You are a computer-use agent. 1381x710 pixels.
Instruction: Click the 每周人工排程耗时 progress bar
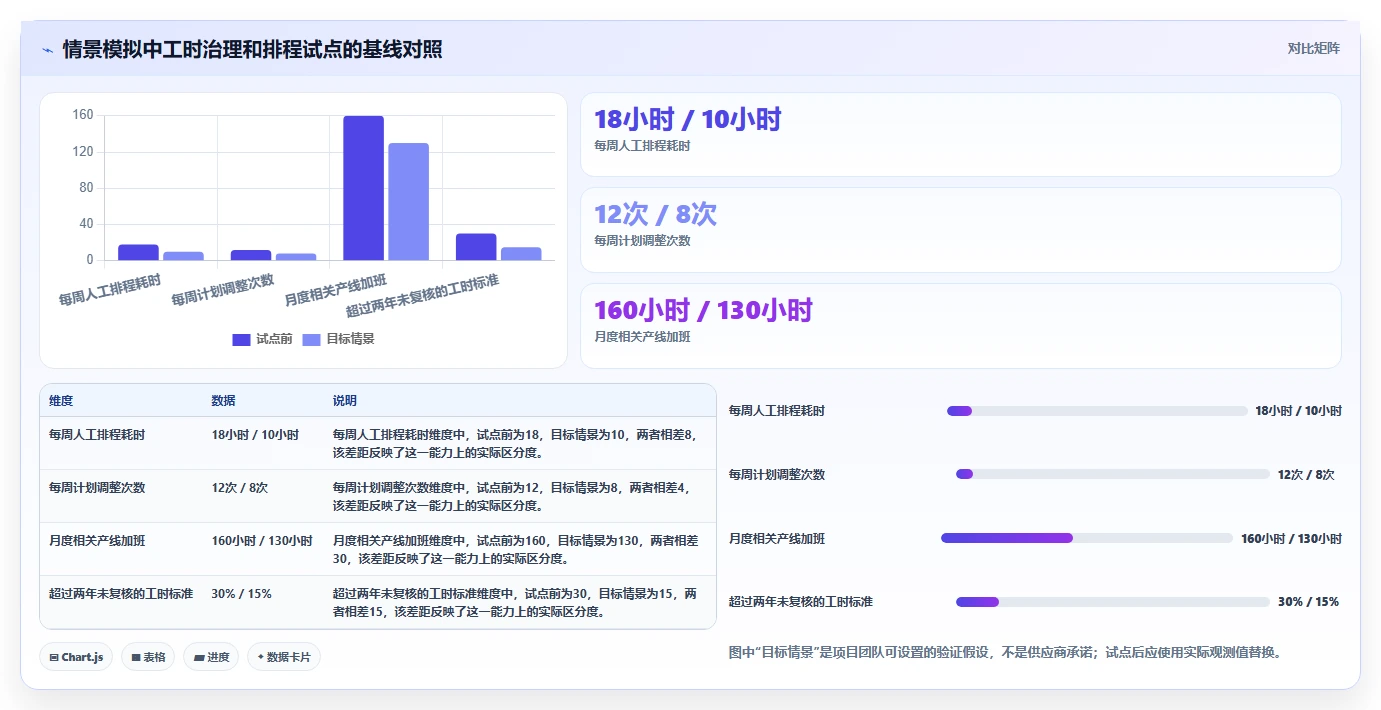click(1097, 411)
